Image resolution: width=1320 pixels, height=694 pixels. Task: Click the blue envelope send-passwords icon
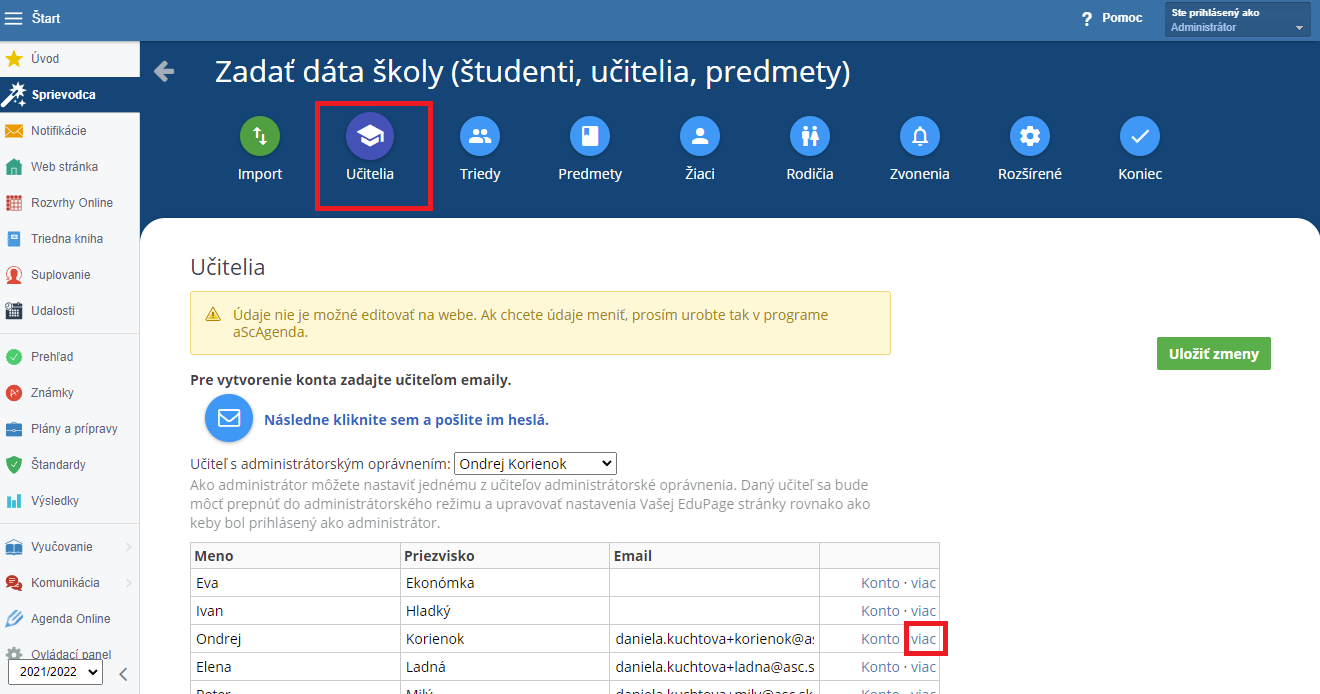[x=229, y=418]
